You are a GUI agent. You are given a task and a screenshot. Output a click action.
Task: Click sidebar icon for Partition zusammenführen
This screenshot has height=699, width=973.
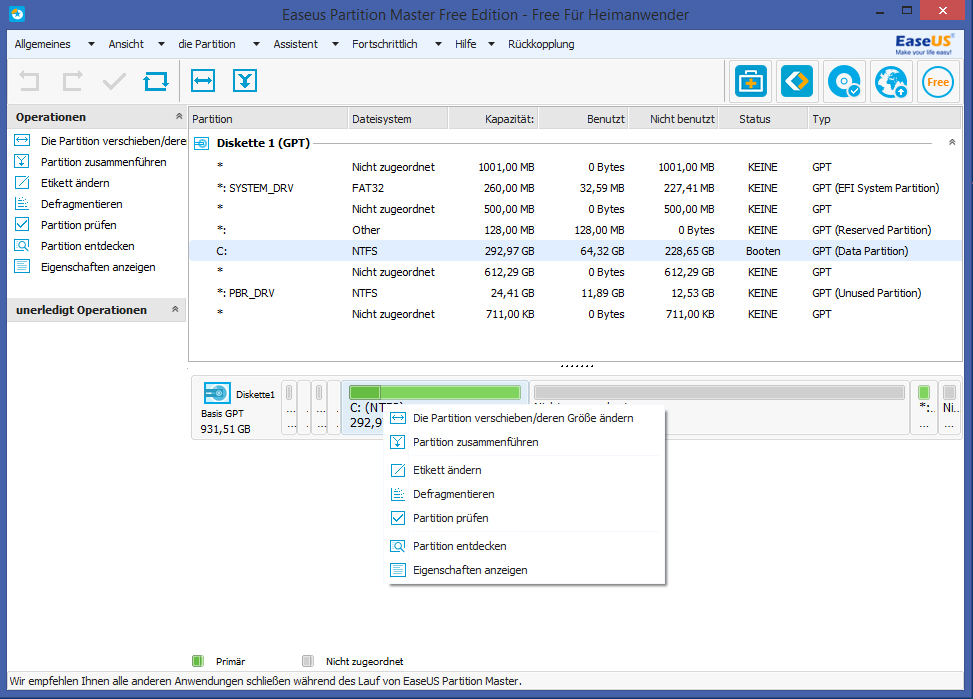pyautogui.click(x=22, y=161)
